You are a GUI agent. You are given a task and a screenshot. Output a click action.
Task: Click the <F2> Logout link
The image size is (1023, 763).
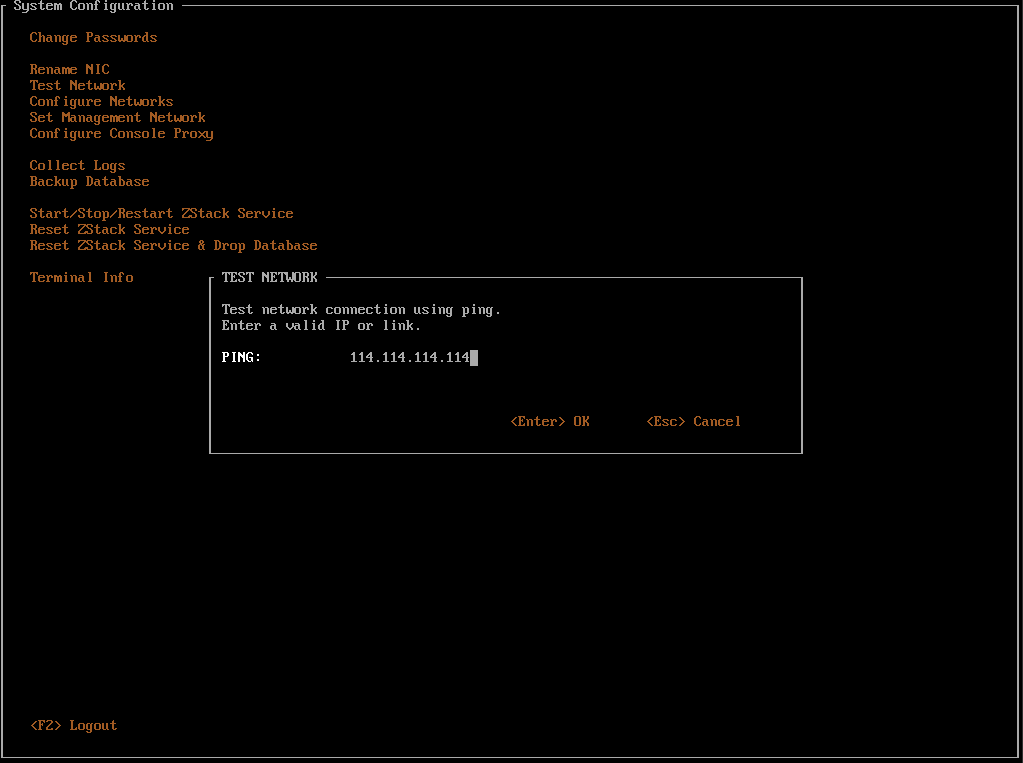[73, 726]
